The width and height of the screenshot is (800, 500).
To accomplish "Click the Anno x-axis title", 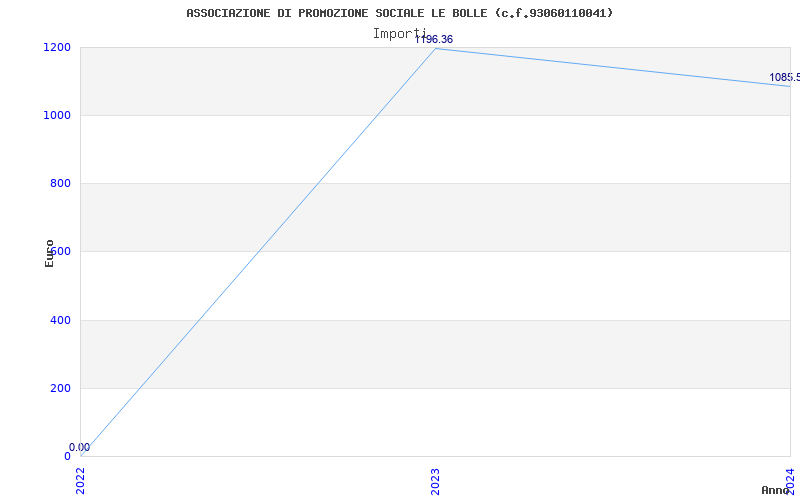I will [776, 490].
